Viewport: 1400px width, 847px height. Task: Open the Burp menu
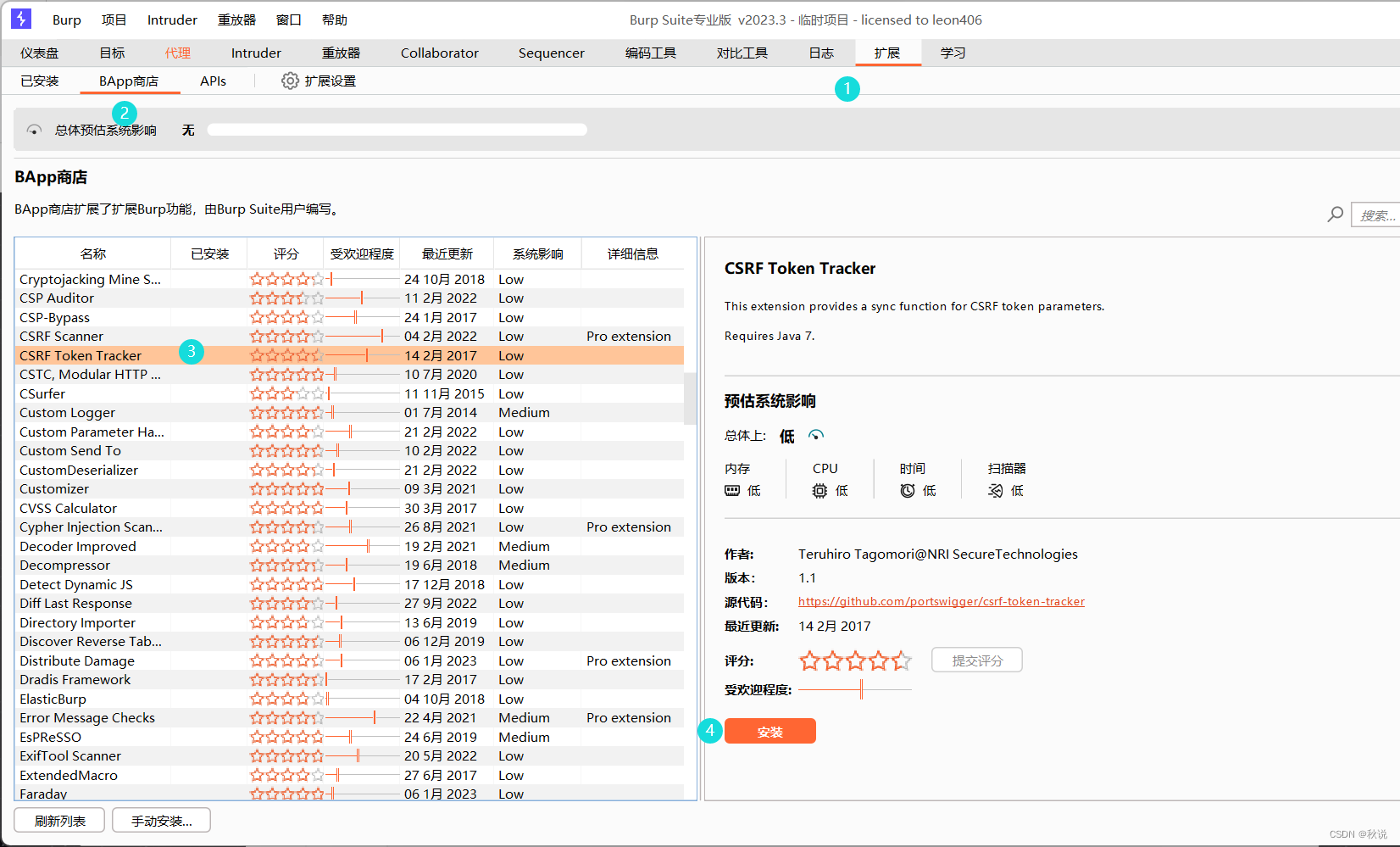pyautogui.click(x=67, y=20)
